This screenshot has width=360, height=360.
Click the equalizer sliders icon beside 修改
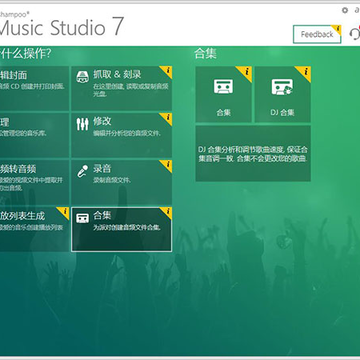point(82,124)
